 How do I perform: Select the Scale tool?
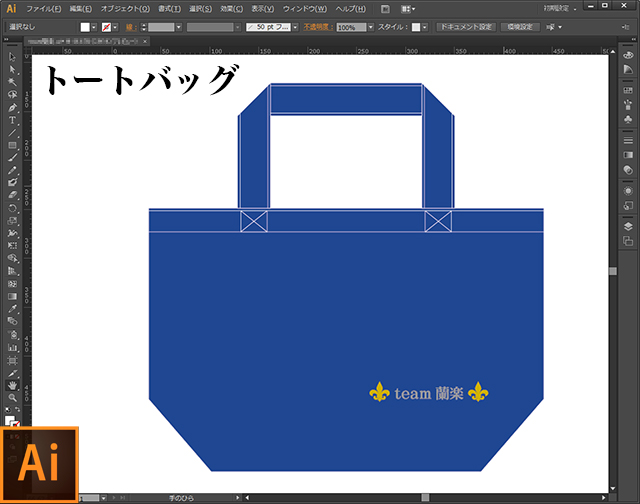pos(12,221)
